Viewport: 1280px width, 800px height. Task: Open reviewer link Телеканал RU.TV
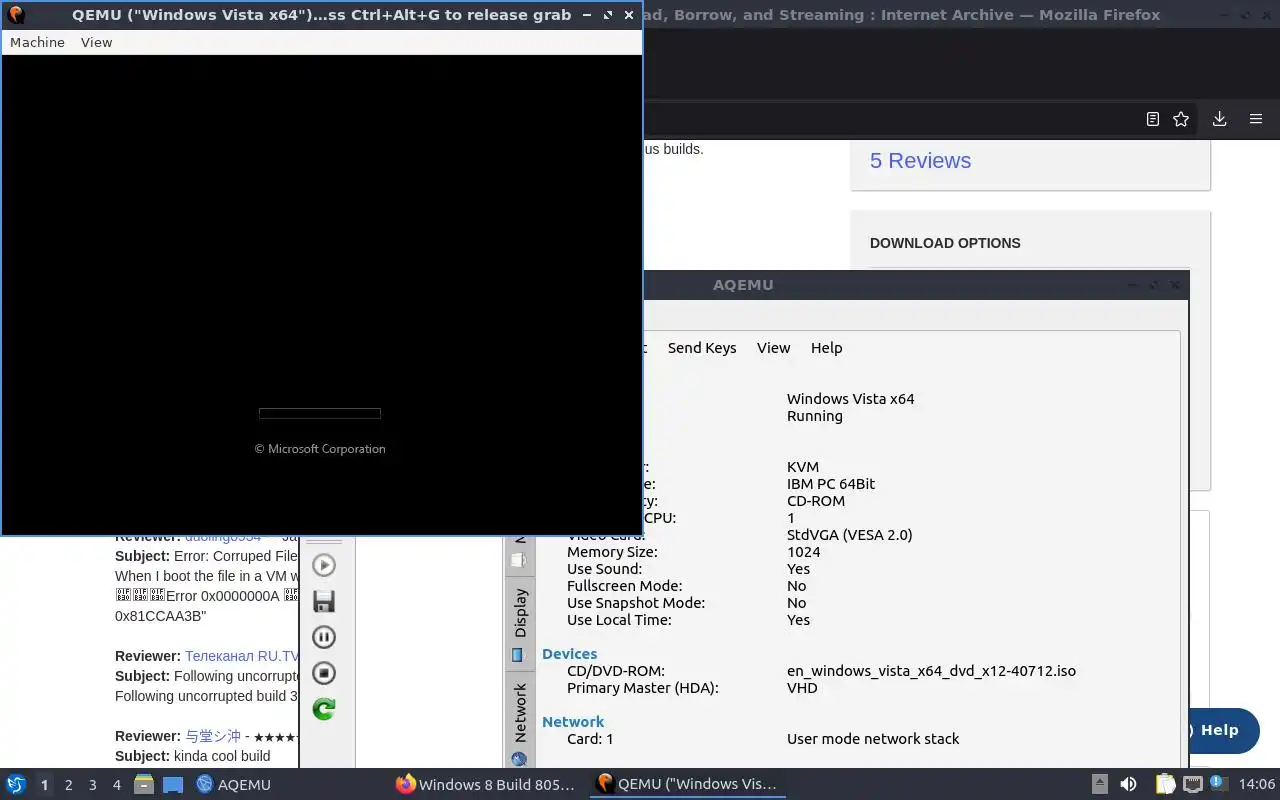[x=242, y=656]
